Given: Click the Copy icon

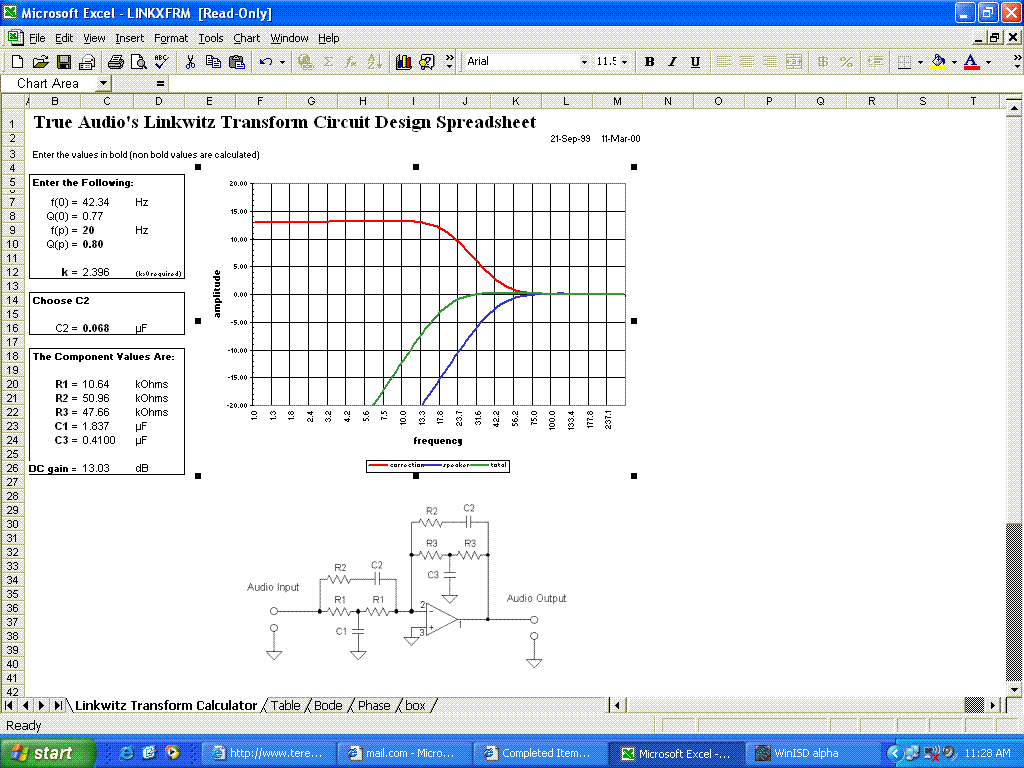Looking at the screenshot, I should (x=213, y=61).
